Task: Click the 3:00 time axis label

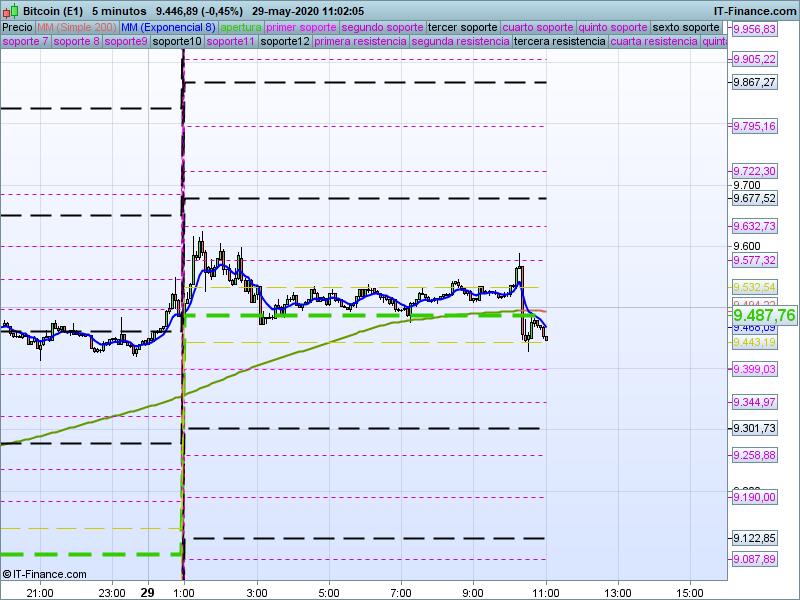Action: click(257, 593)
